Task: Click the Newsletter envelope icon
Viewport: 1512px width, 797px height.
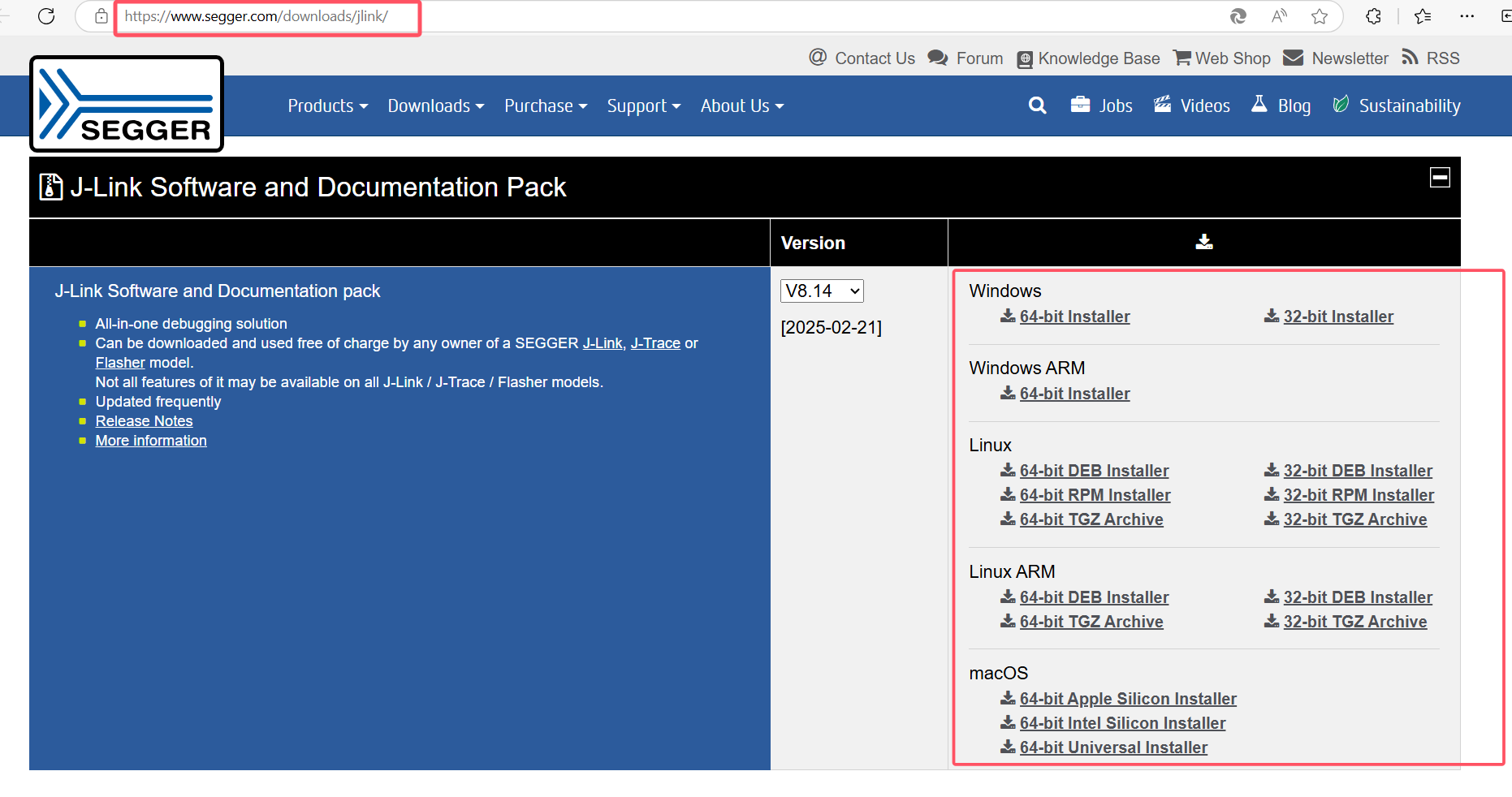Action: coord(1293,58)
